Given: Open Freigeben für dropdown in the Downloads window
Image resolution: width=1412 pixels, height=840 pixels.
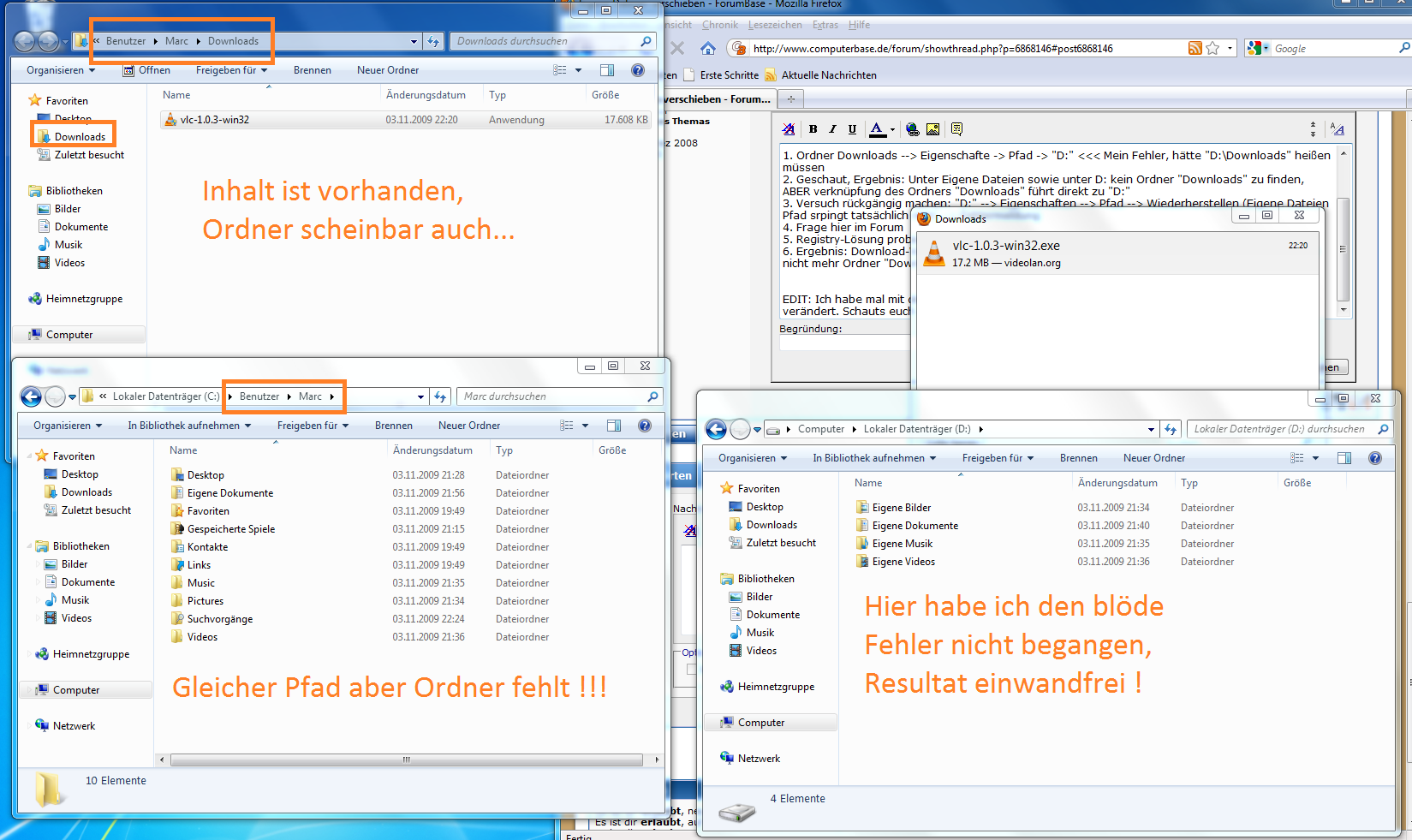Looking at the screenshot, I should [x=231, y=70].
